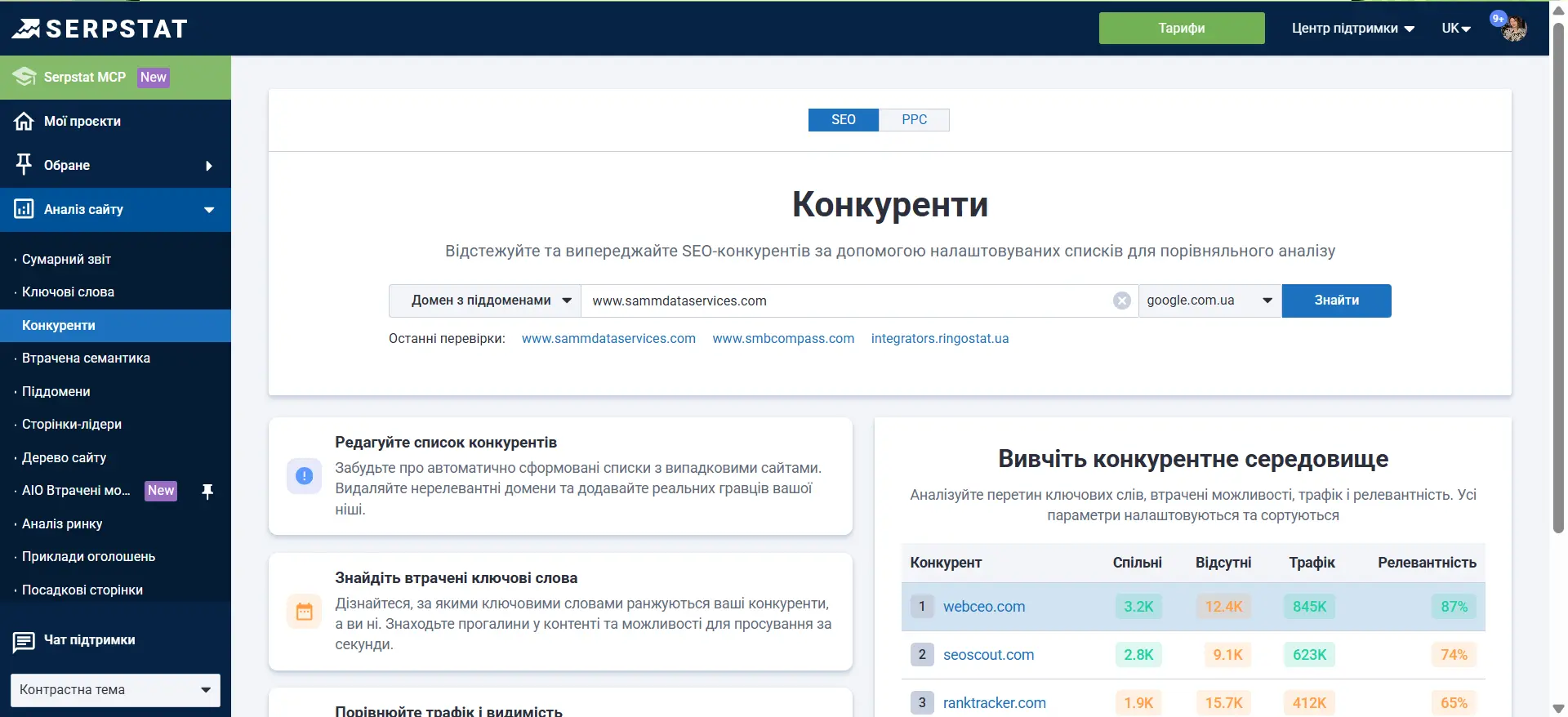The height and width of the screenshot is (717, 1568).
Task: Select Конкуренти in sidebar
Action: [115, 325]
